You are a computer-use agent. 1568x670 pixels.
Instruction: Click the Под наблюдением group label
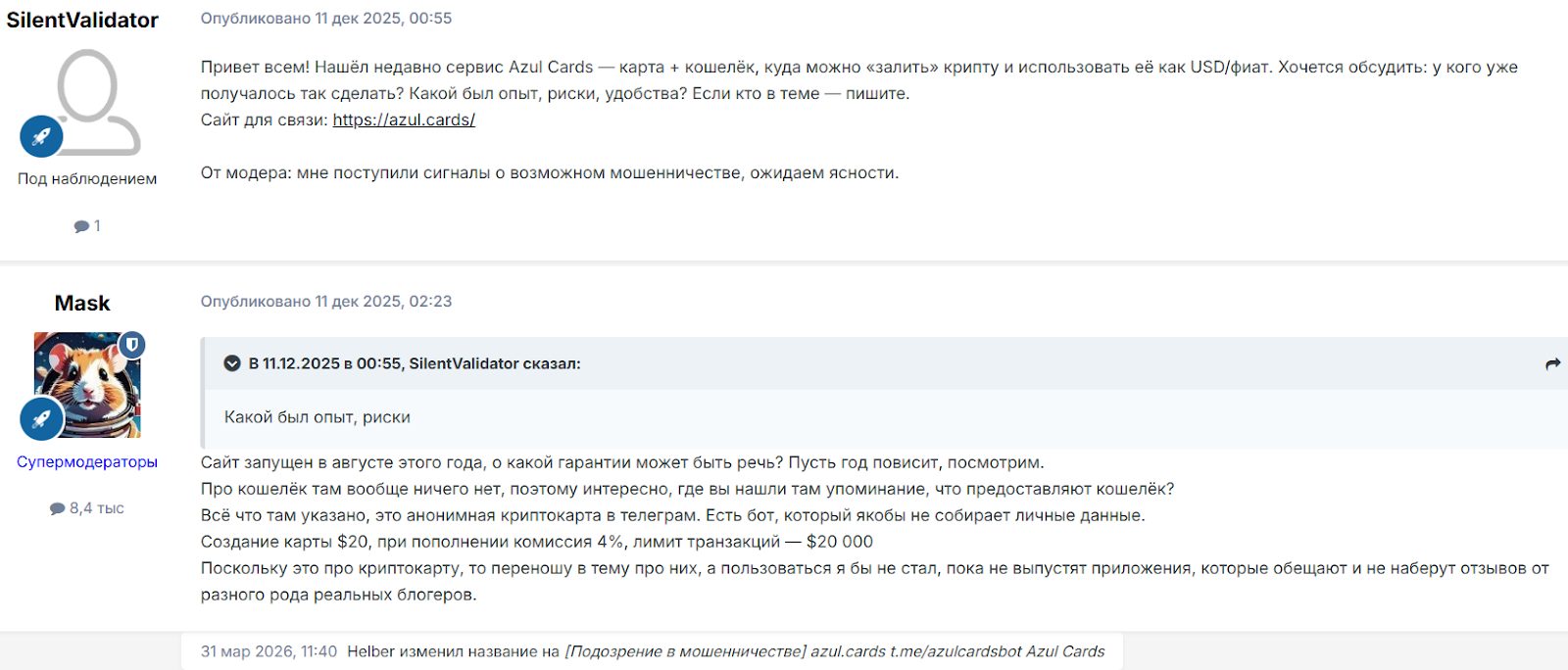click(x=87, y=179)
